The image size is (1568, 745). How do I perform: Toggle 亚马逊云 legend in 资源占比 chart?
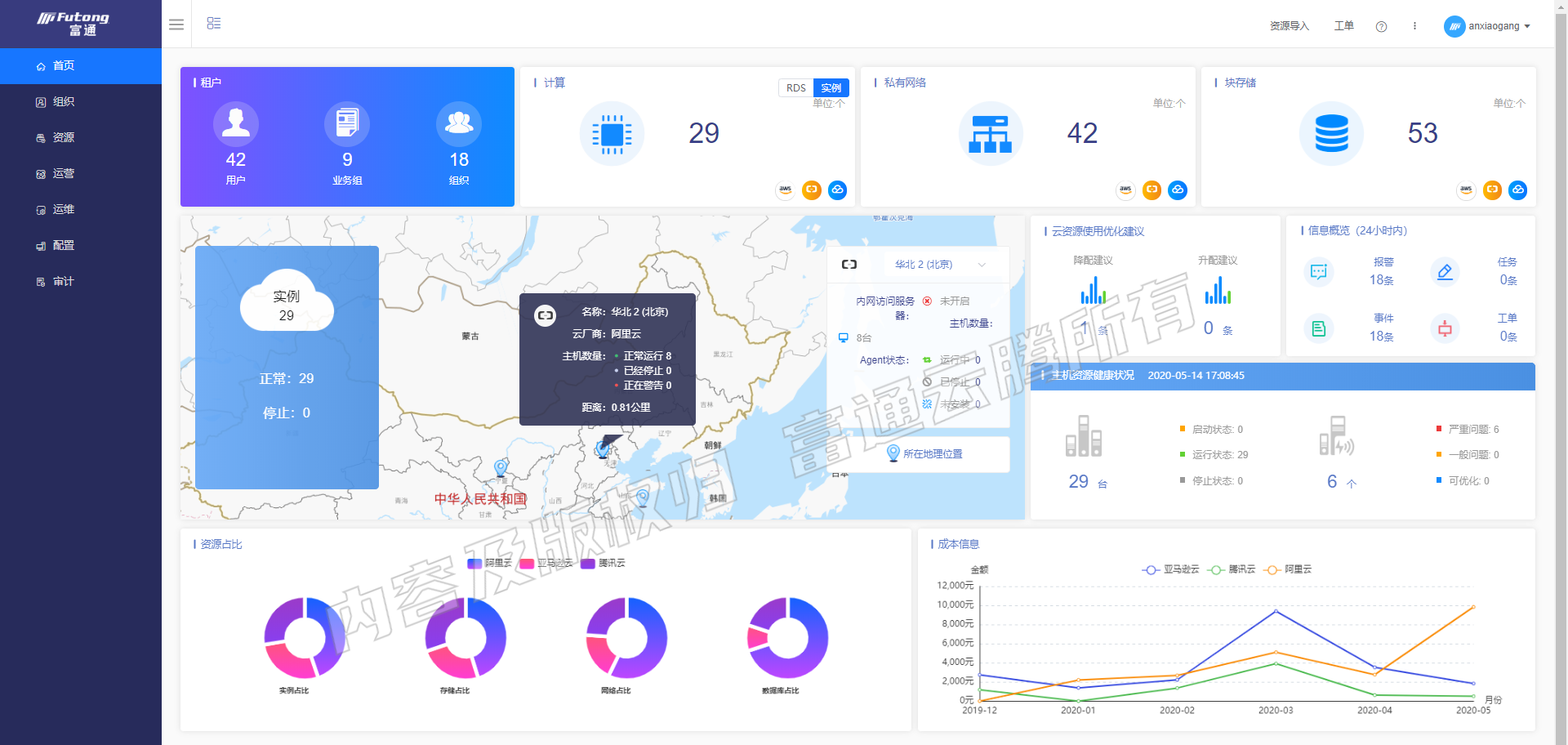[546, 563]
